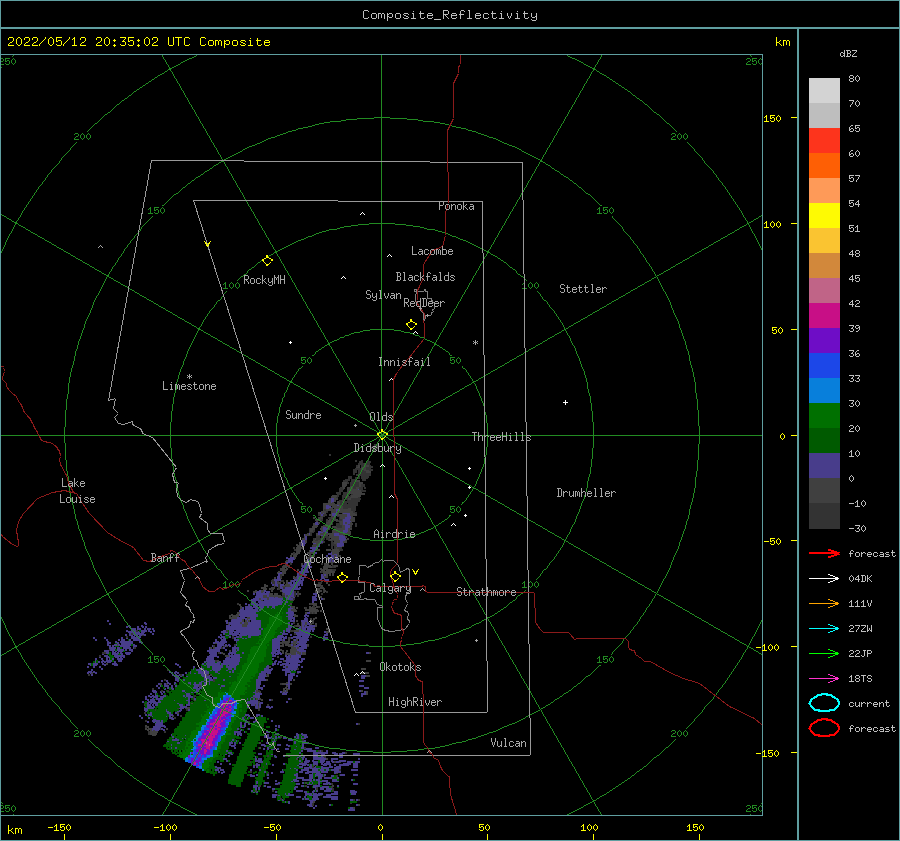This screenshot has width=900, height=841.
Task: Click the yellow diamond marker near RockyMH
Action: pyautogui.click(x=267, y=261)
